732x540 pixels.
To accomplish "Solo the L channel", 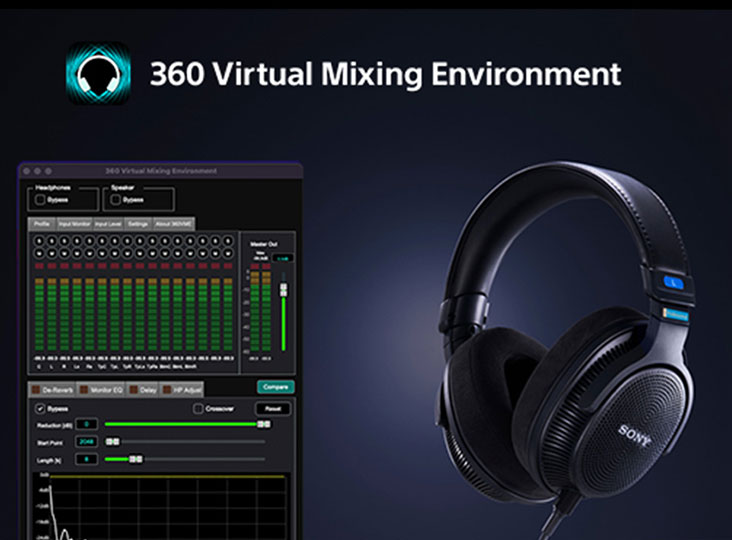I will [52, 241].
